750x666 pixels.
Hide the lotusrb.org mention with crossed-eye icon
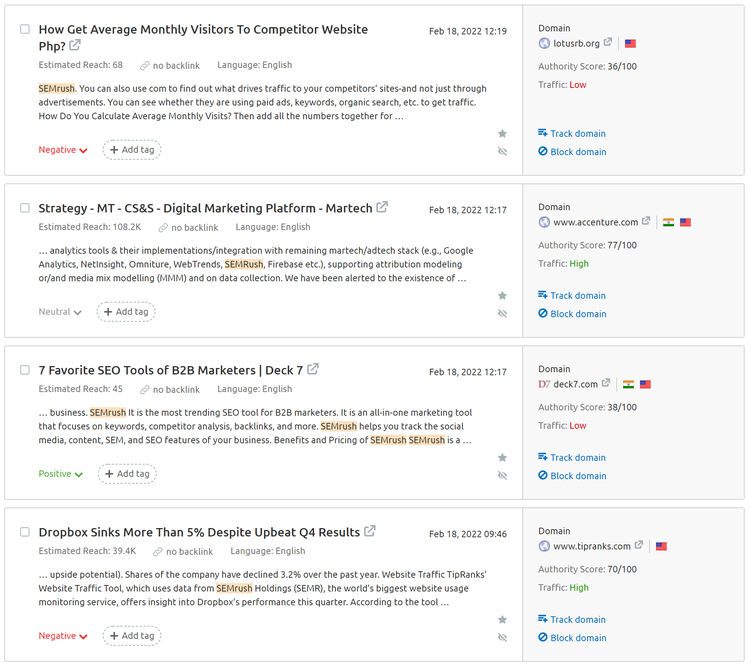(502, 152)
